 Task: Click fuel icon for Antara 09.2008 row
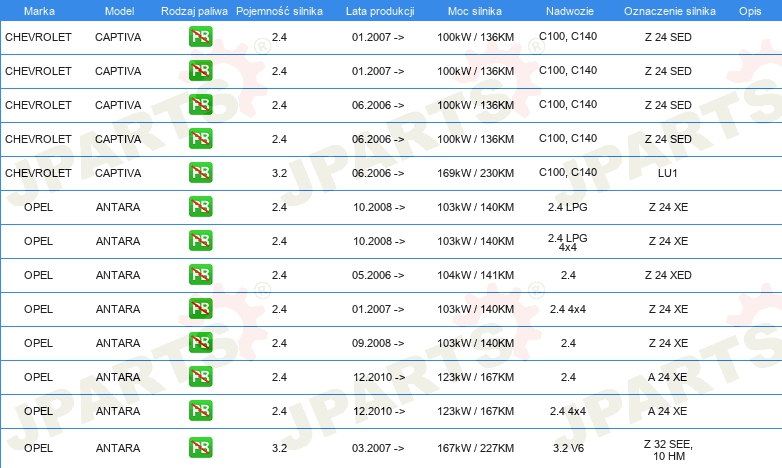pyautogui.click(x=200, y=342)
